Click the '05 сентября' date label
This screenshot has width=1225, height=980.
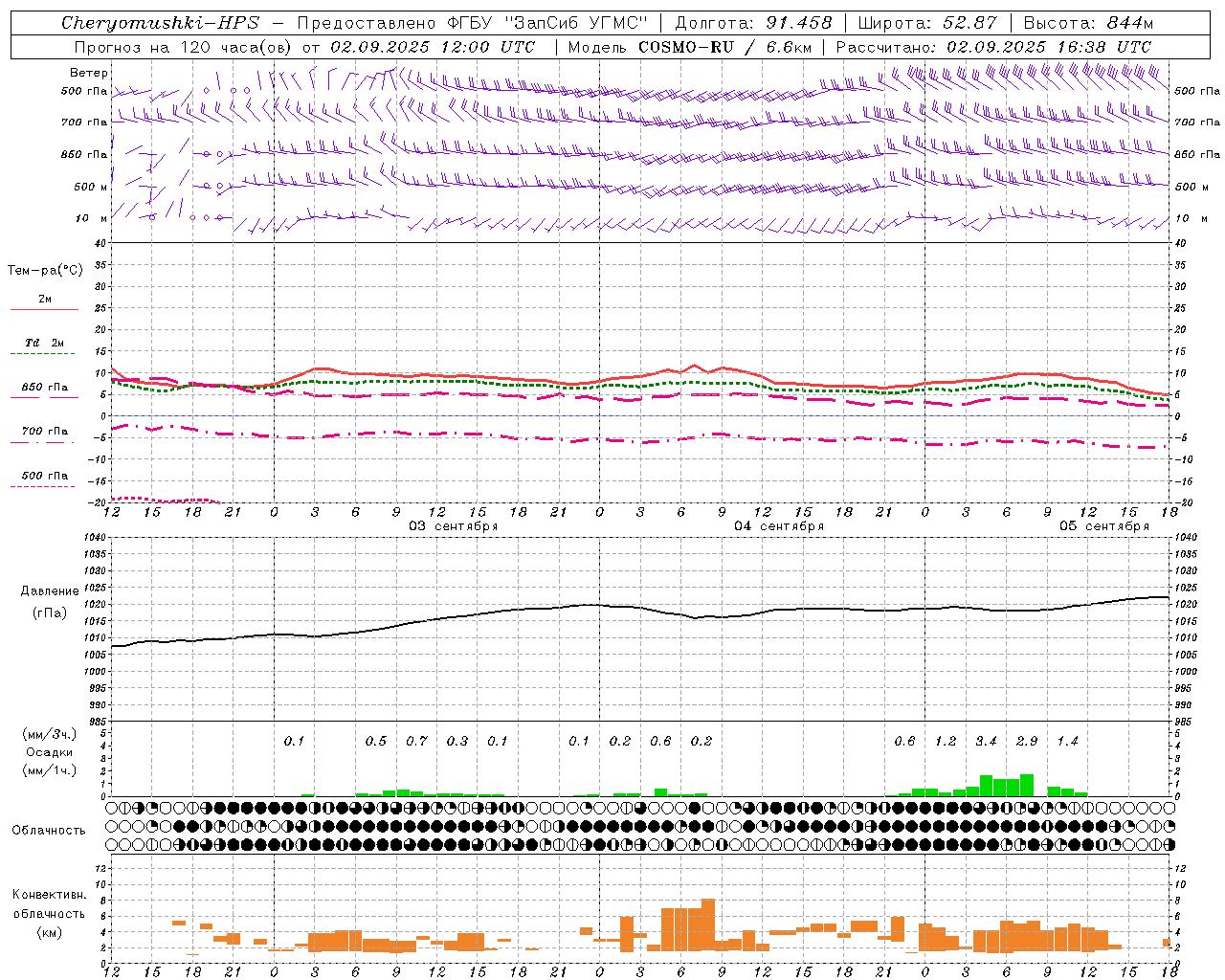pyautogui.click(x=1103, y=526)
